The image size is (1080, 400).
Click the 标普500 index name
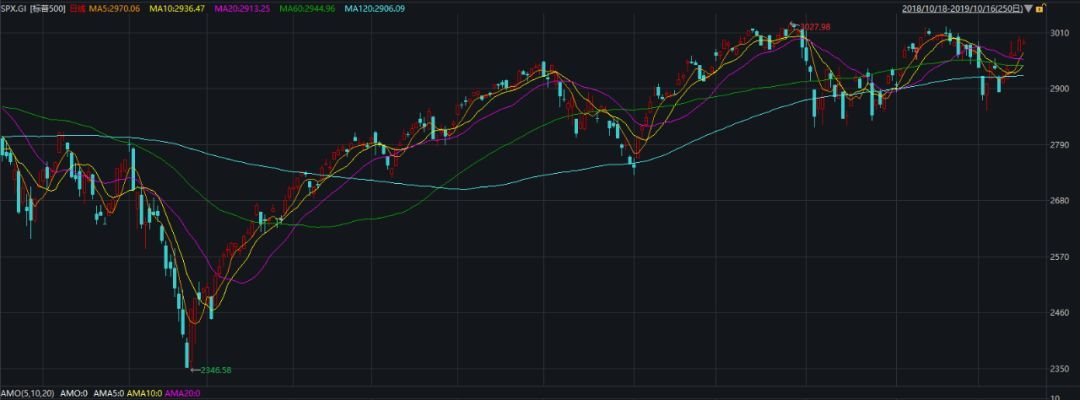48,9
